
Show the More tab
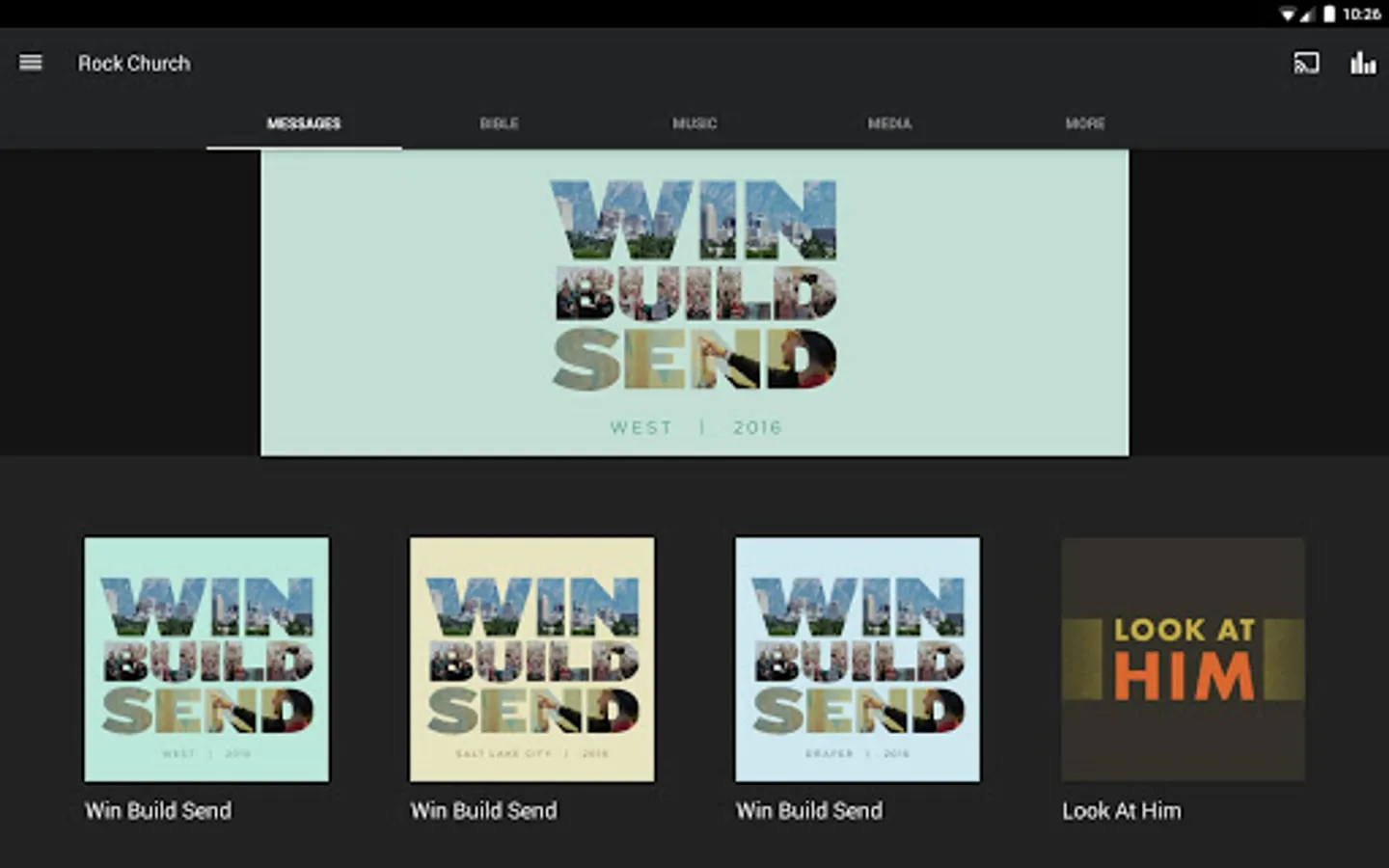click(1085, 123)
